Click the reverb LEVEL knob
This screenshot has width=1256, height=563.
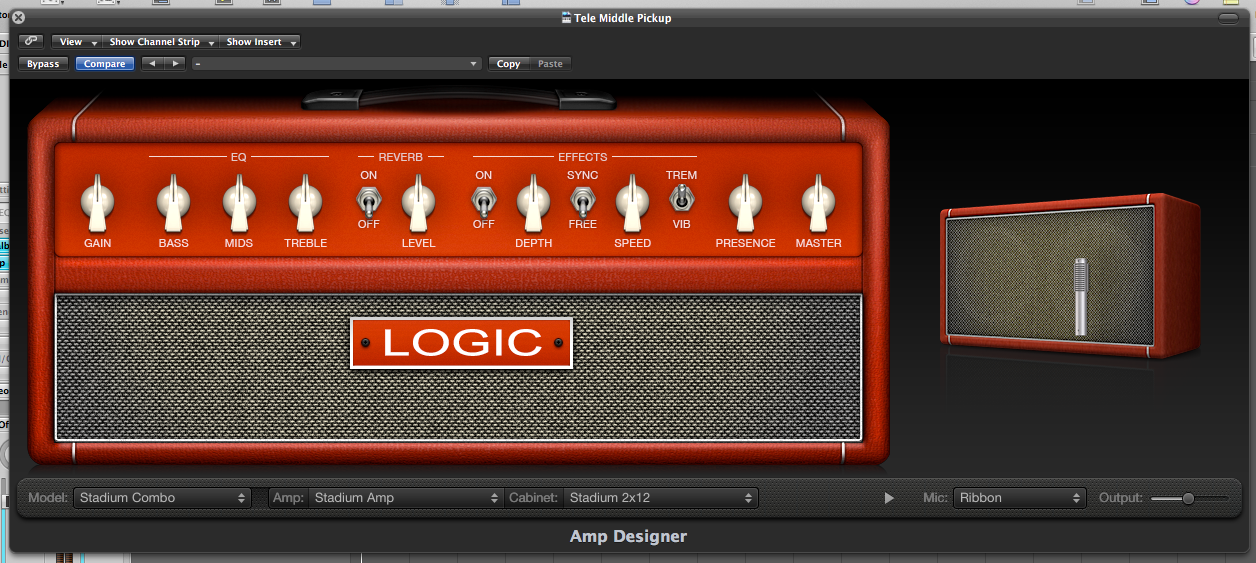pos(418,203)
